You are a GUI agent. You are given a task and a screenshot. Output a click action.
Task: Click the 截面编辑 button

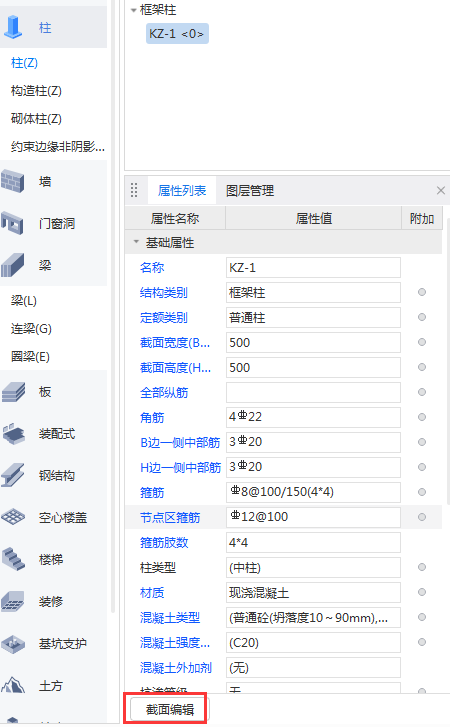(170, 709)
